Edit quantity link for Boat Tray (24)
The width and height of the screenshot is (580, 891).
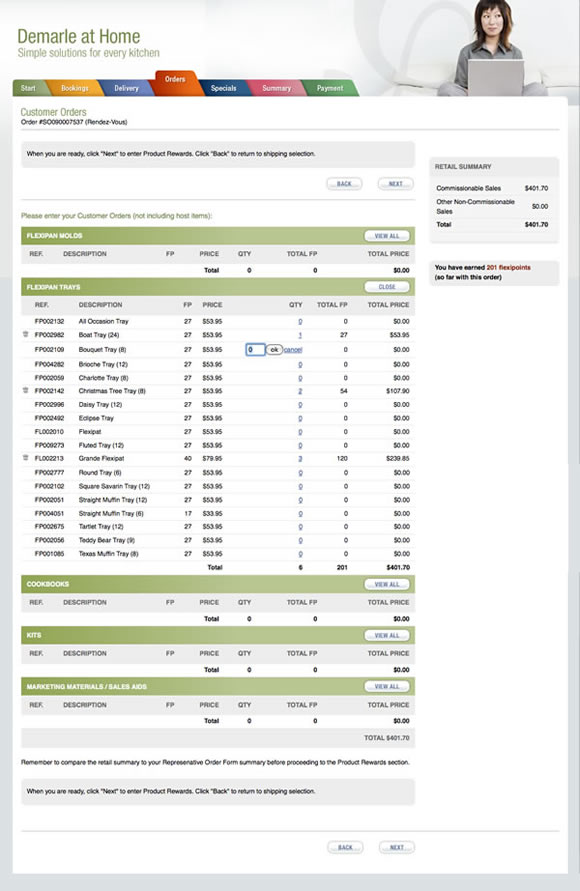(300, 335)
